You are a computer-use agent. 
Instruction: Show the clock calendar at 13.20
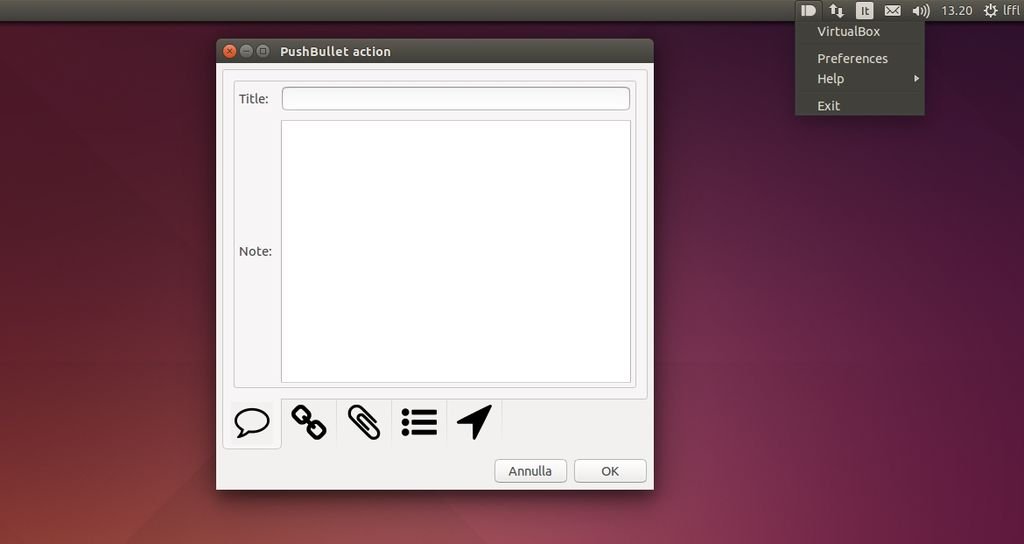[x=957, y=10]
